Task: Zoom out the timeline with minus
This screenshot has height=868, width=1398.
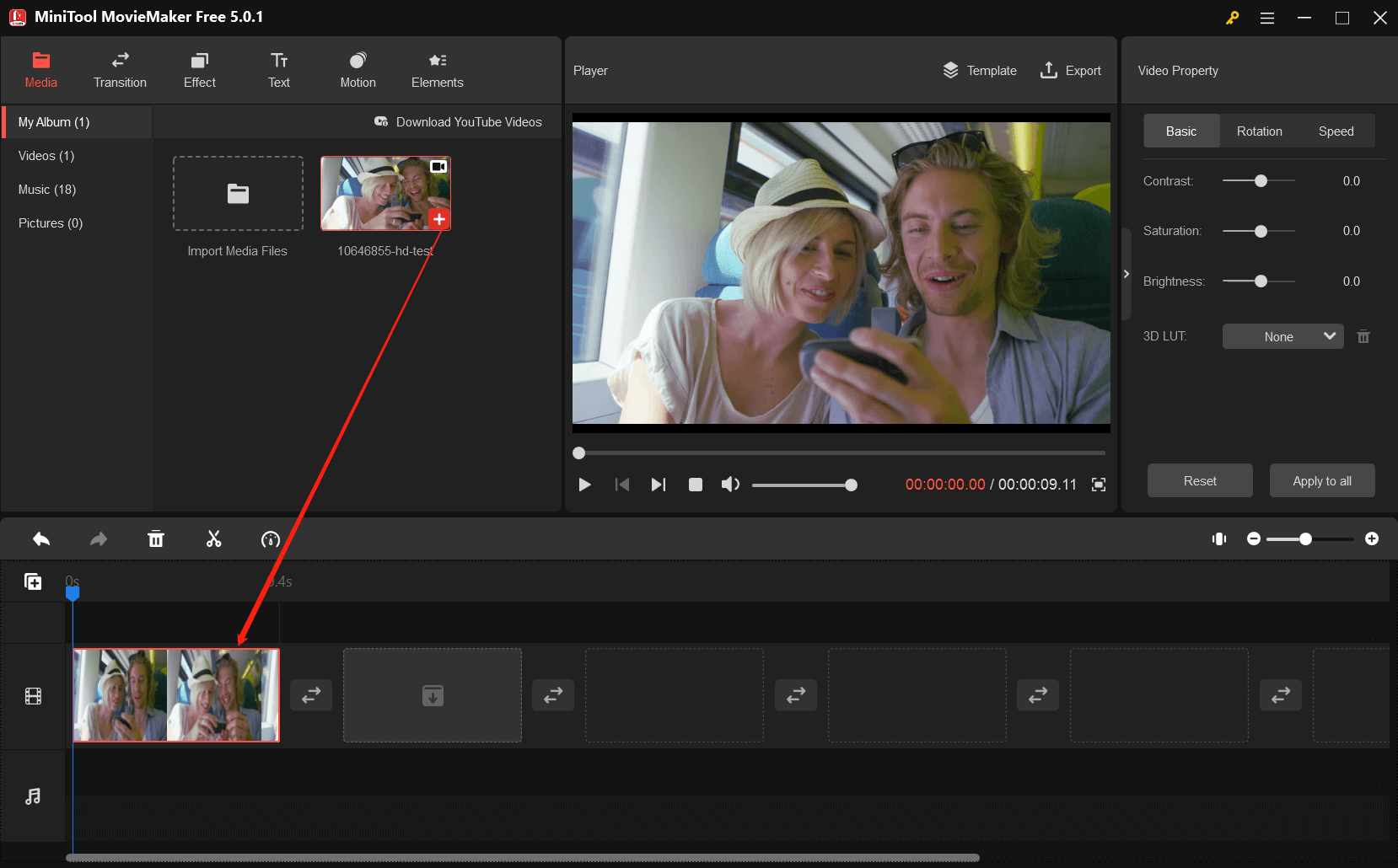Action: [x=1254, y=538]
